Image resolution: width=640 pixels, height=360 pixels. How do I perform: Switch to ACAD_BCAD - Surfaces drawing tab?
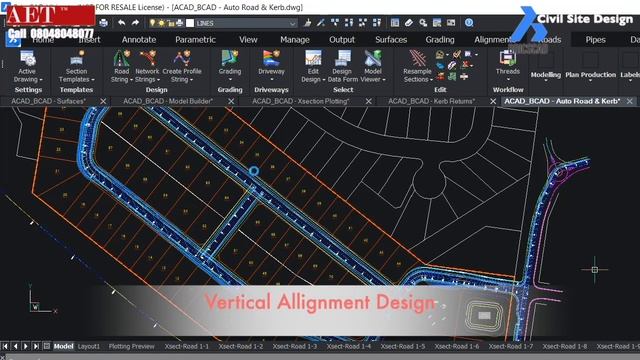click(49, 101)
